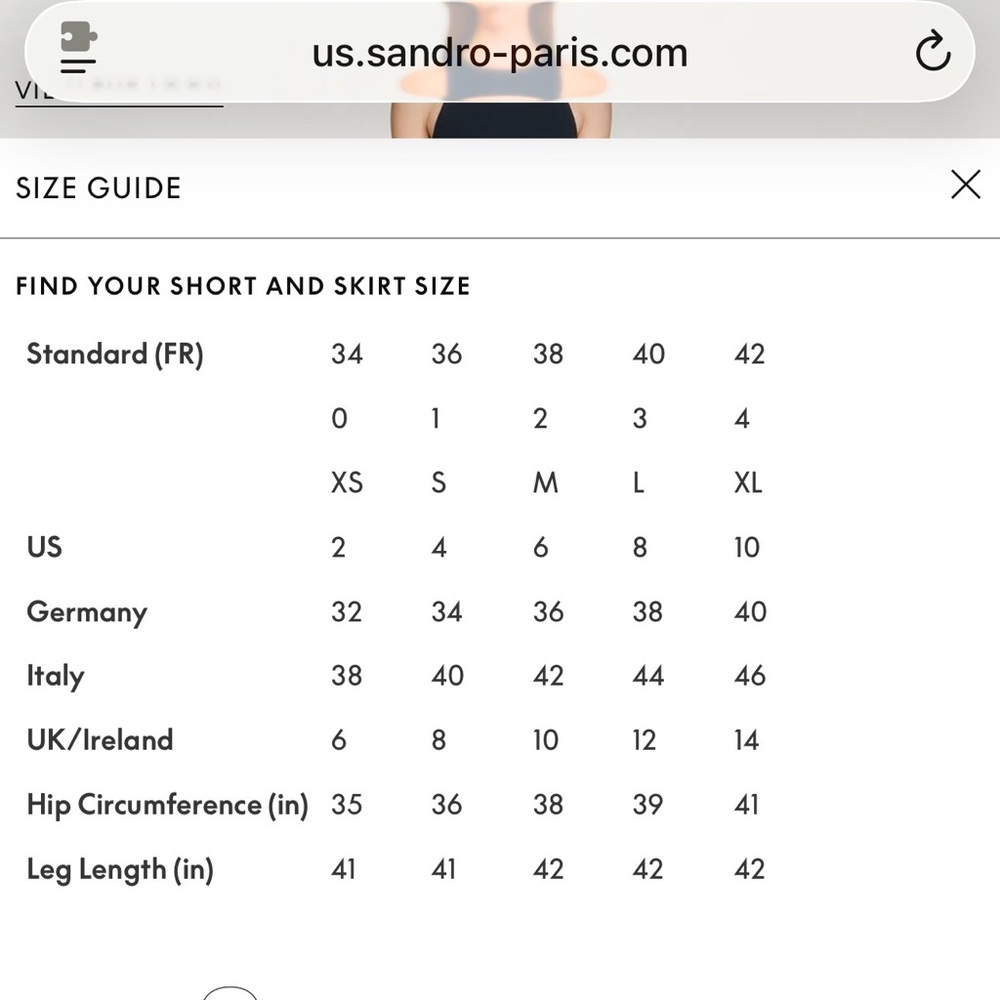Click the UK/Ireland row label

[100, 740]
